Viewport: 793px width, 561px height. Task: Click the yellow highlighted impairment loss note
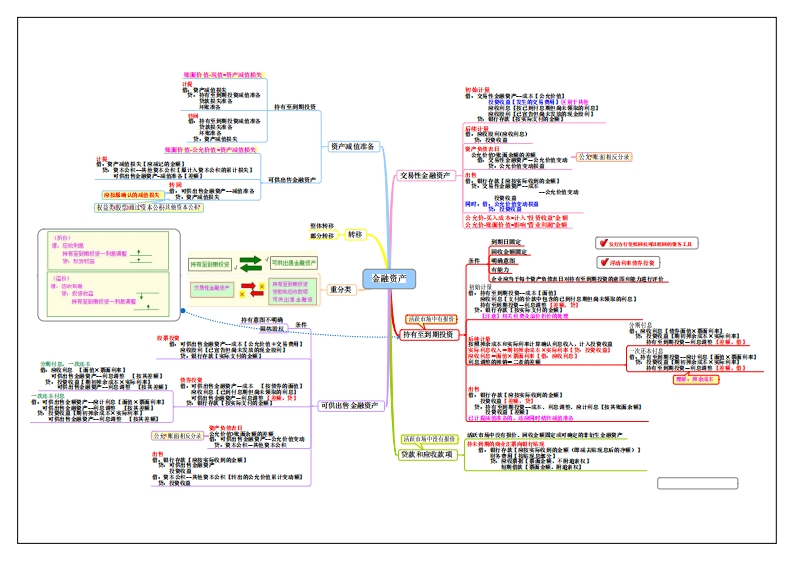(134, 195)
